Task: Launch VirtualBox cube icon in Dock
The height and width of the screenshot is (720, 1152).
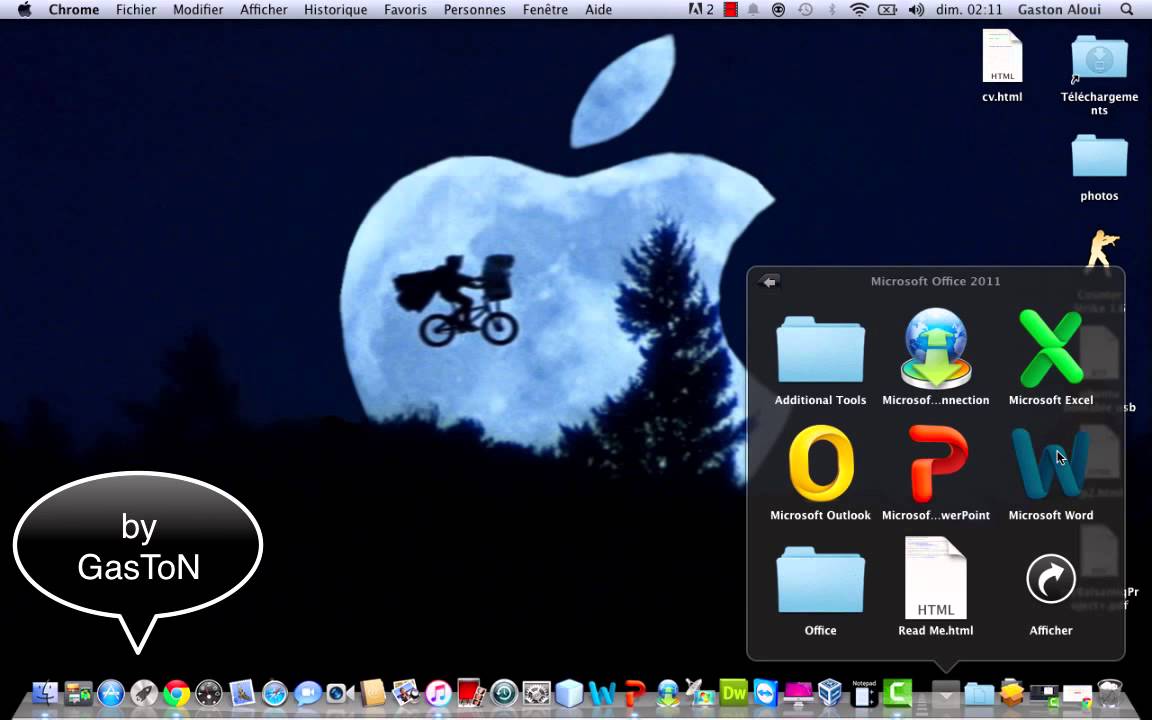Action: (830, 693)
